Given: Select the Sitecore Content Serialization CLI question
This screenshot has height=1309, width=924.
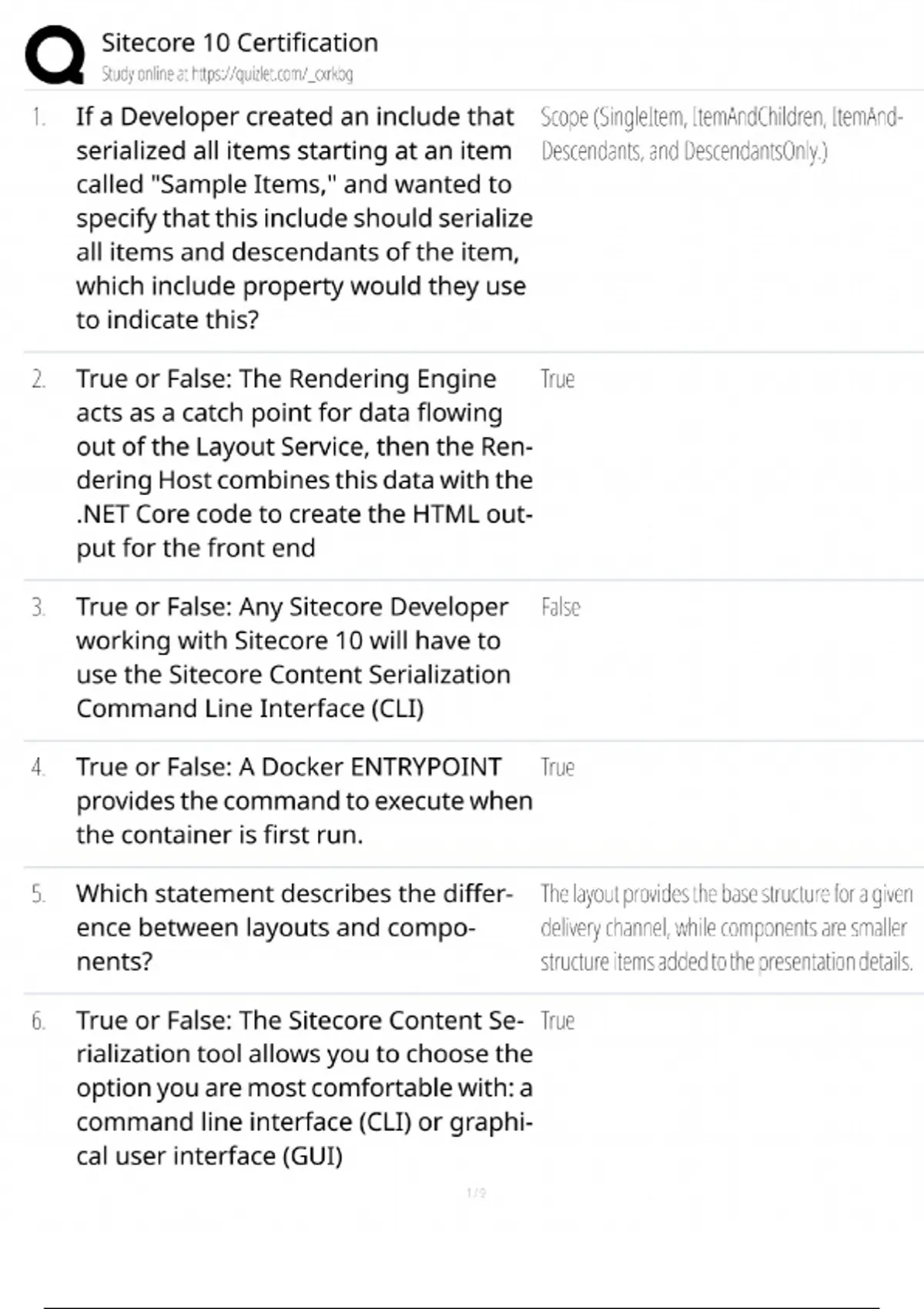Looking at the screenshot, I should pos(293,657).
